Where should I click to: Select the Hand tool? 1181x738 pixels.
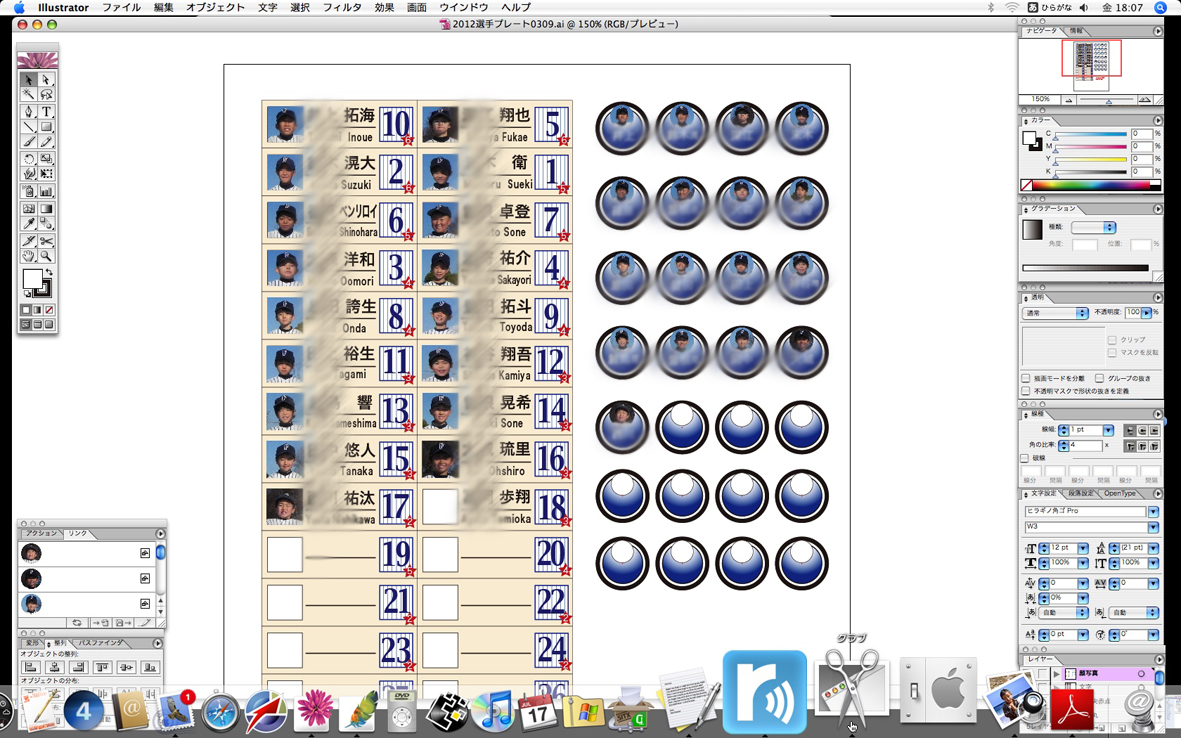(29, 256)
